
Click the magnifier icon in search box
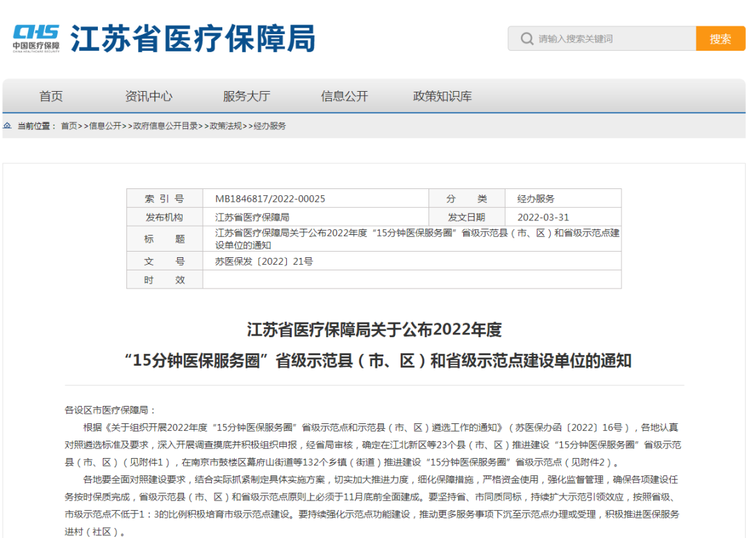(527, 39)
